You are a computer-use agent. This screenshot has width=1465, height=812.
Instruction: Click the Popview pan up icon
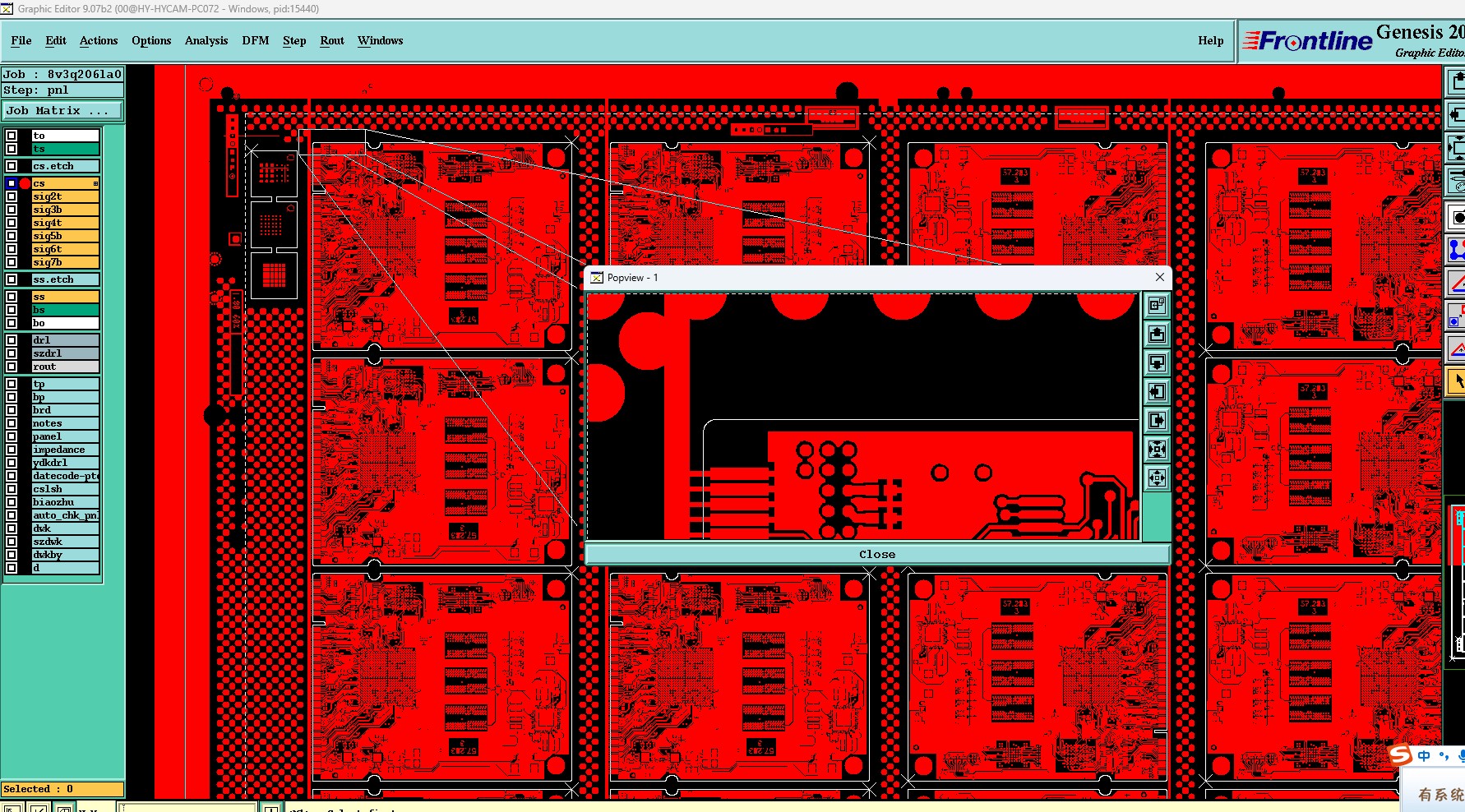1157,334
